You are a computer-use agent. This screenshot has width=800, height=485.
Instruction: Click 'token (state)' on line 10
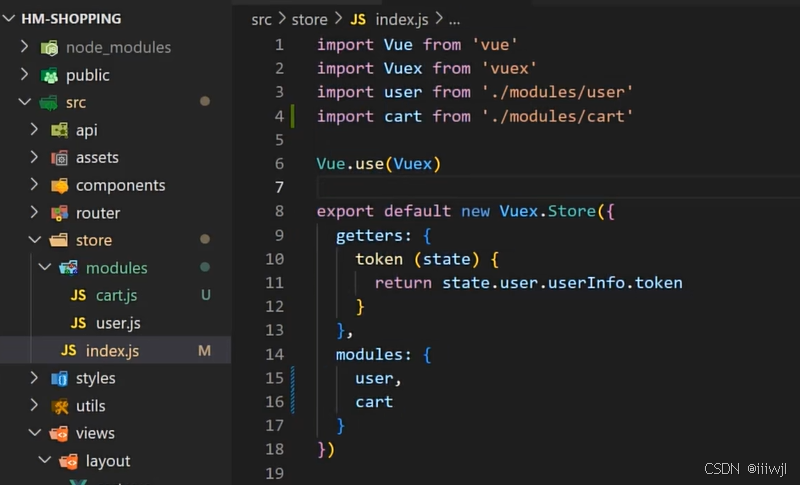(x=417, y=259)
